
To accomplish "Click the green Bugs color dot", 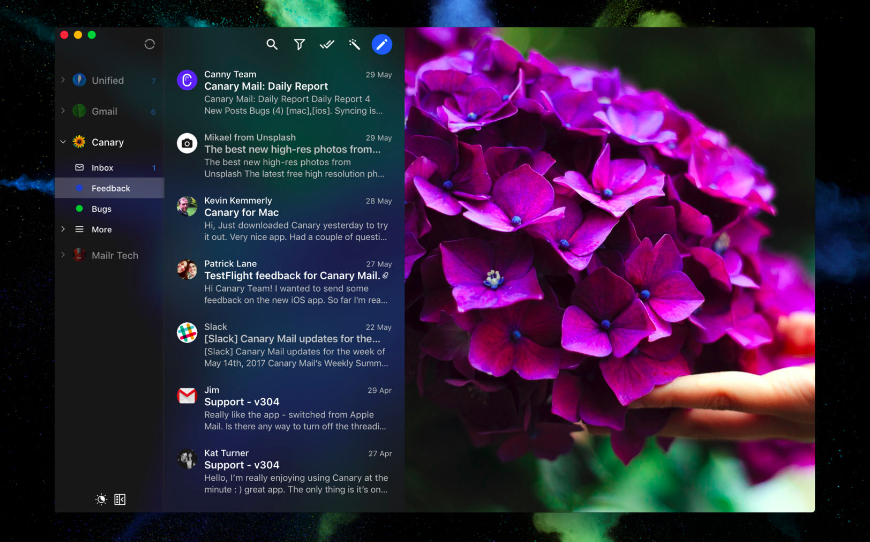I will click(79, 209).
